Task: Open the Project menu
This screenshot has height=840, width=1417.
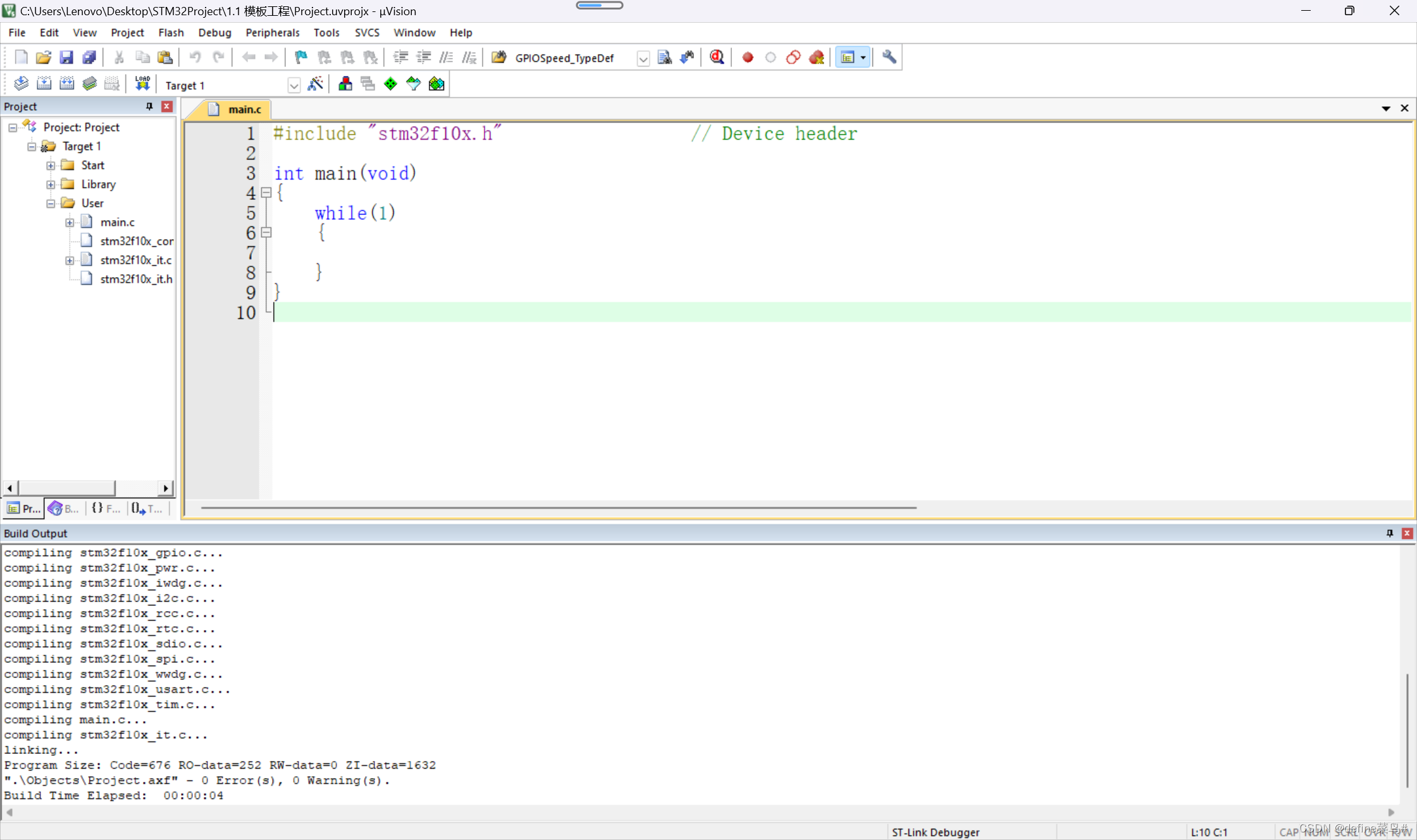Action: [127, 32]
